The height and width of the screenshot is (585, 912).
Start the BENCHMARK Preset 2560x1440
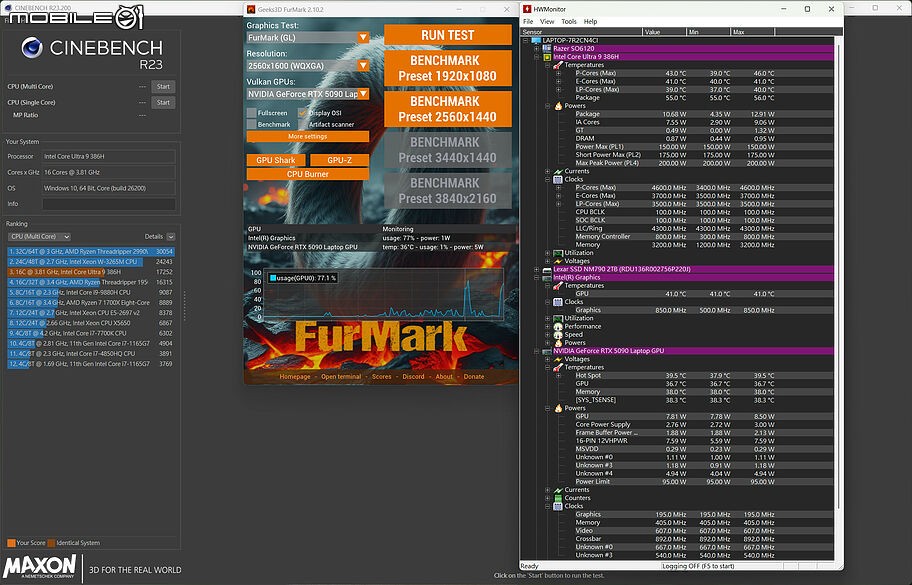point(448,109)
